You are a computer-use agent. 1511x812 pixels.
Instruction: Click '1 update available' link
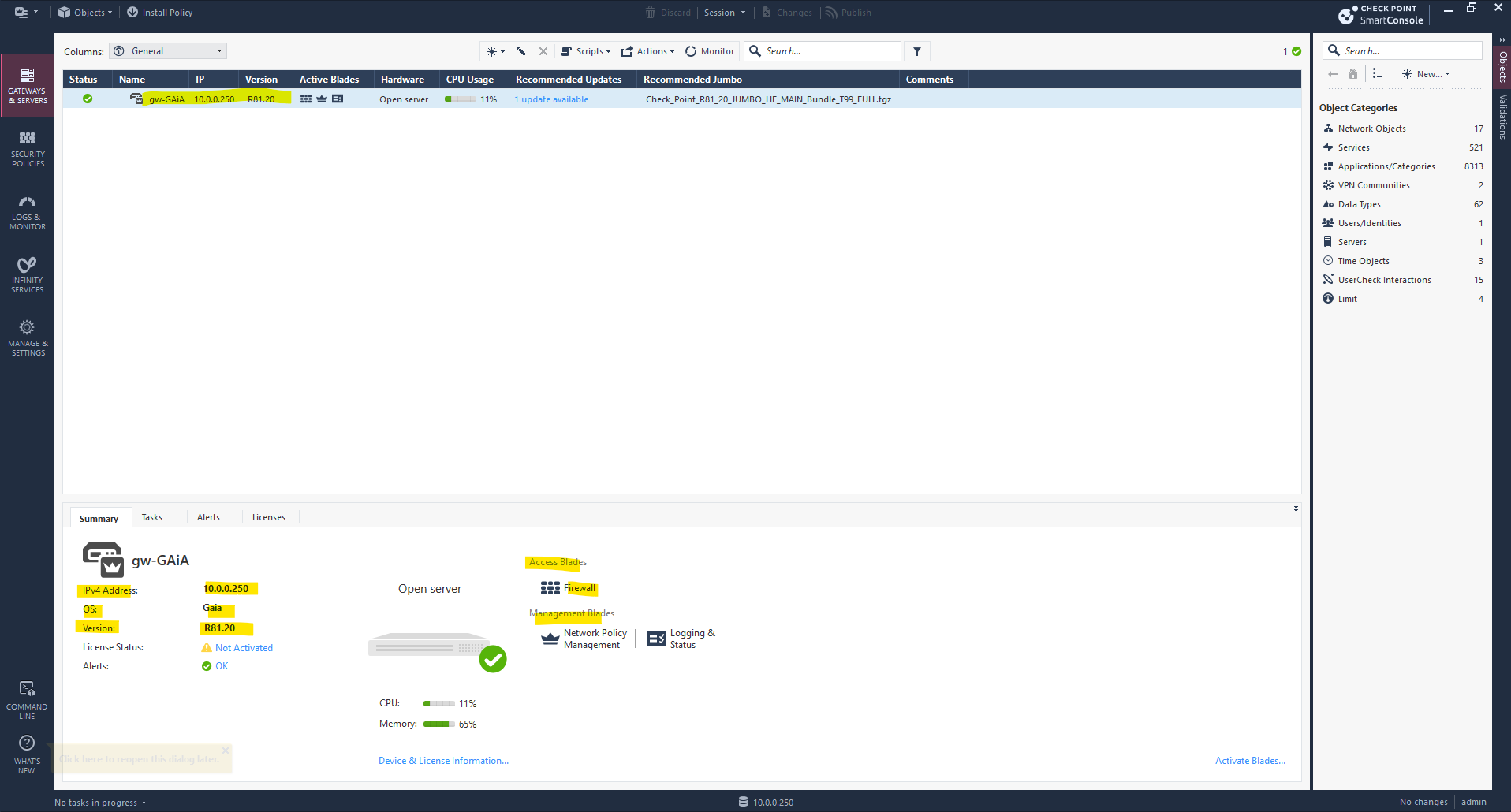tap(551, 99)
